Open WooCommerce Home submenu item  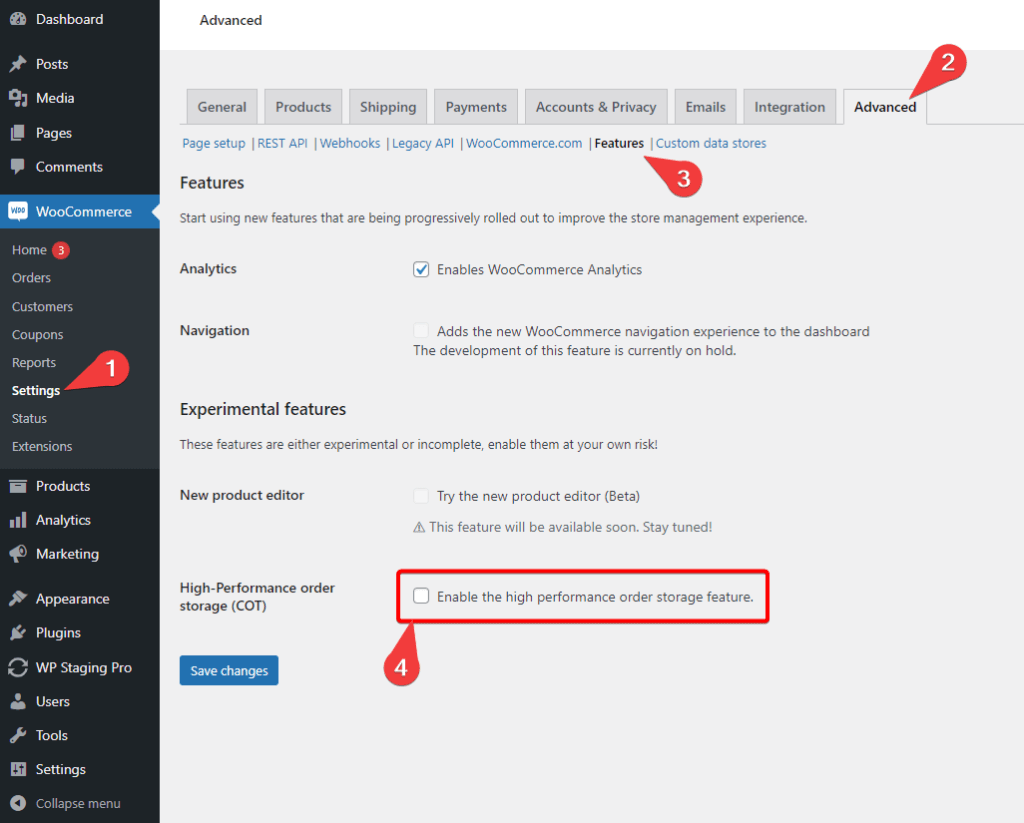coord(29,250)
